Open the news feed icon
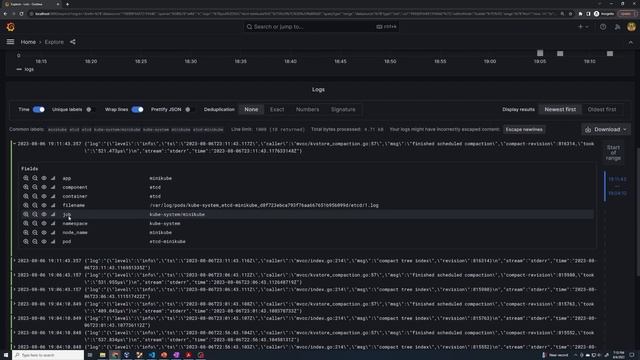 (x=617, y=27)
